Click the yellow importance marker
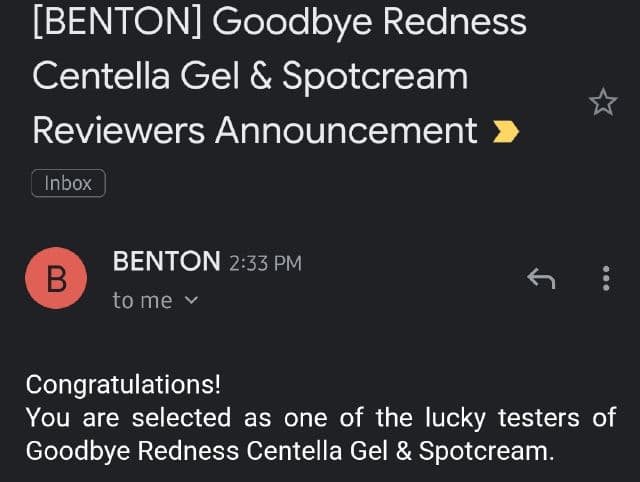640x482 pixels. point(507,131)
